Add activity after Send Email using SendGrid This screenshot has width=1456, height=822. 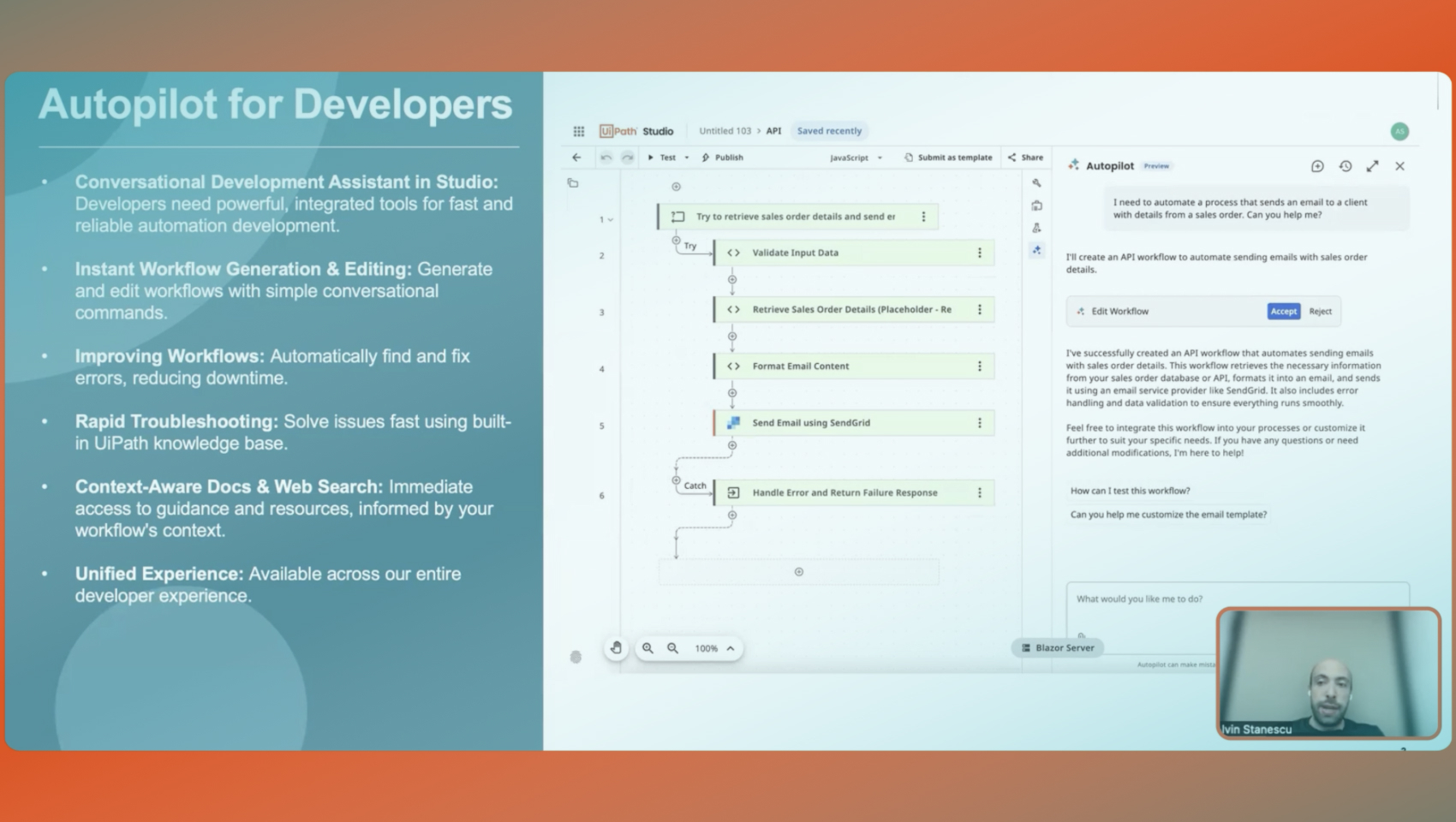[x=732, y=445]
